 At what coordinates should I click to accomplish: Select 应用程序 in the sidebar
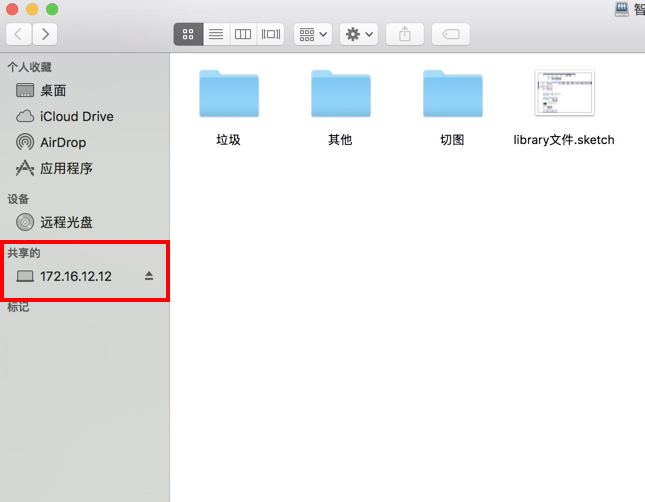click(66, 168)
